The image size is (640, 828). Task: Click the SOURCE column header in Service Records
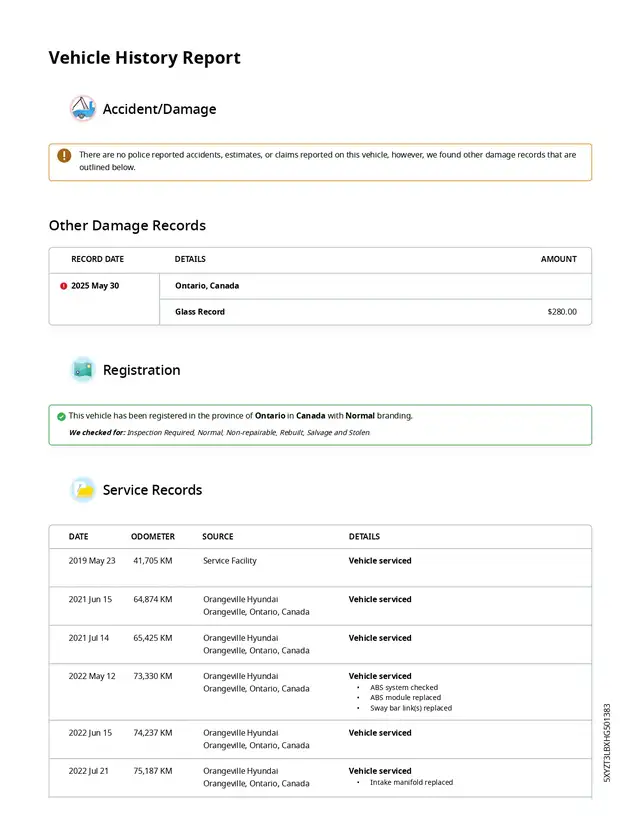(x=217, y=537)
